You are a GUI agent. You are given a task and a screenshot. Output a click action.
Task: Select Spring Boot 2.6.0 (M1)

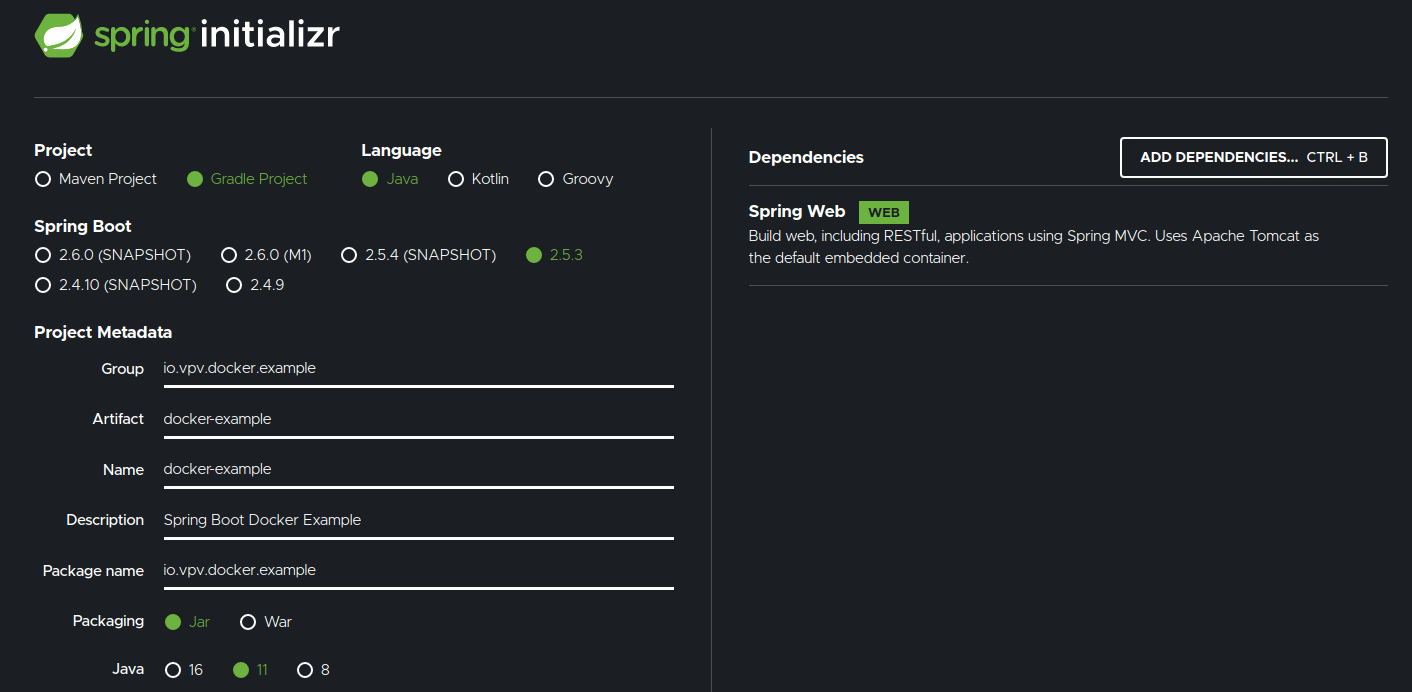click(x=267, y=255)
